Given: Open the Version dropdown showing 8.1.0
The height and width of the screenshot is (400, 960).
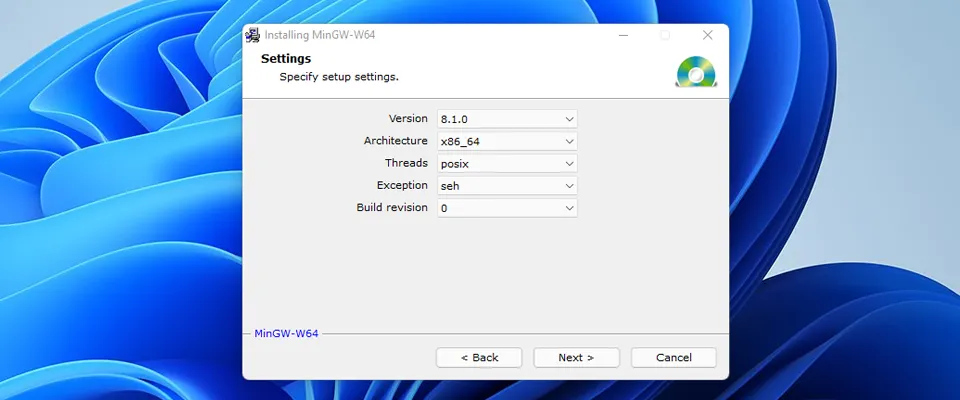Looking at the screenshot, I should point(507,119).
